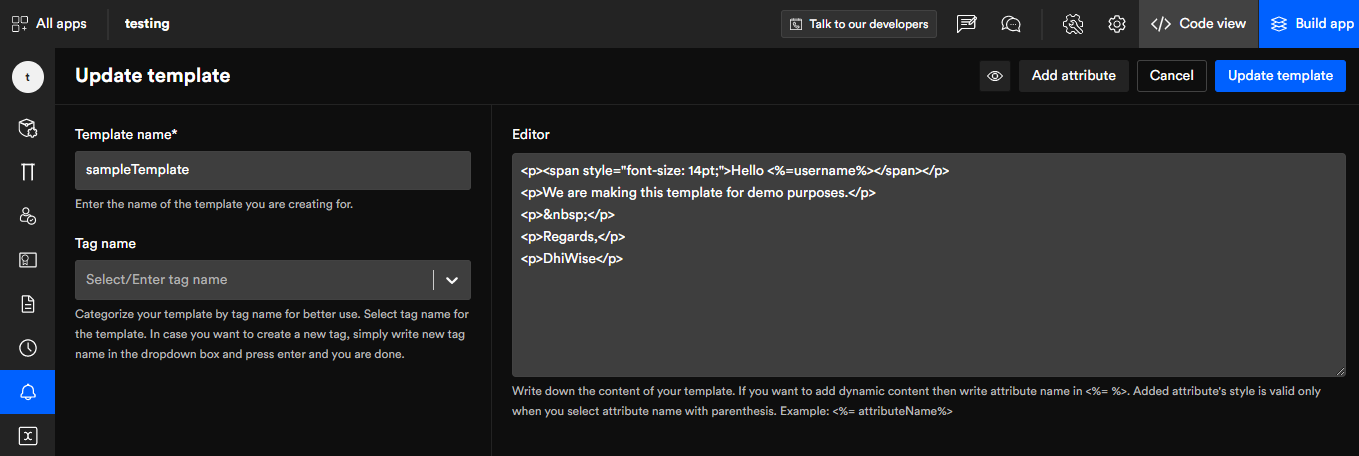Click the editor resize handle corner
This screenshot has width=1359, height=456.
point(1340,371)
